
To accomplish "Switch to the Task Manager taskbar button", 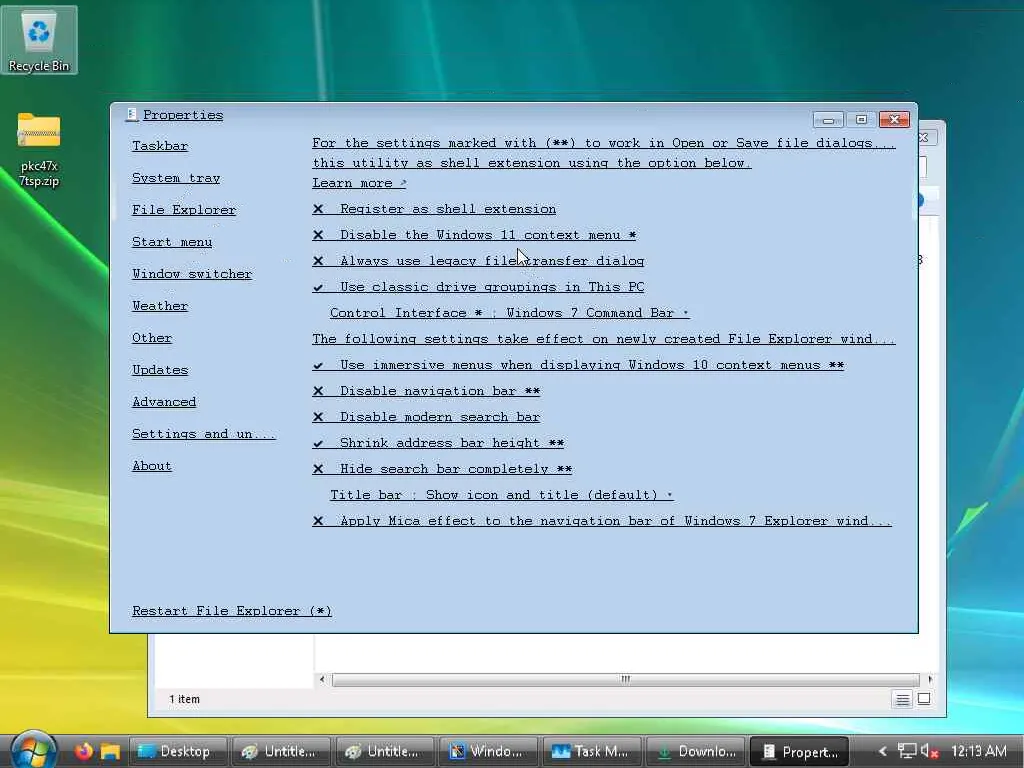I will click(591, 752).
